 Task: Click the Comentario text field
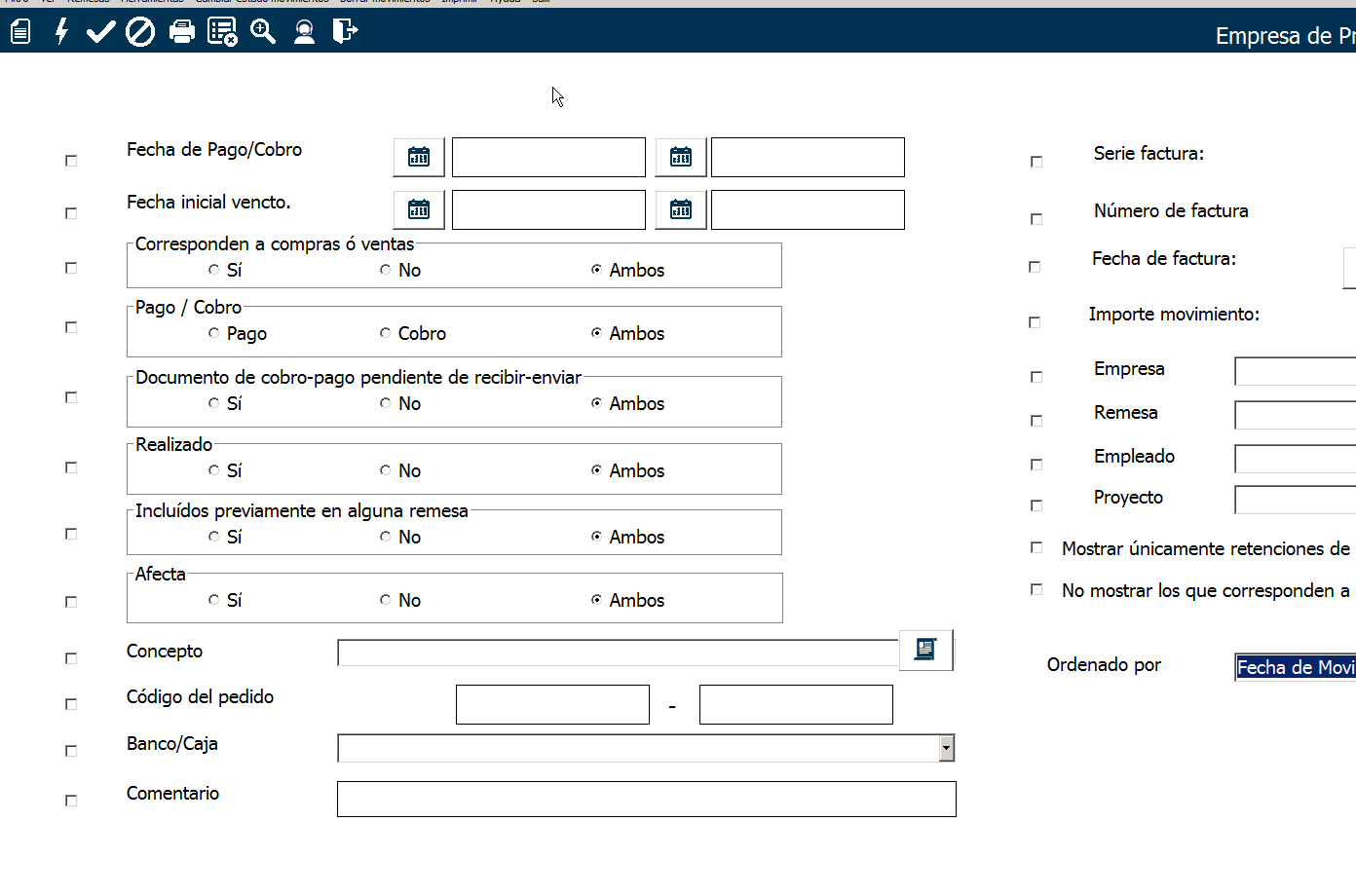[646, 799]
